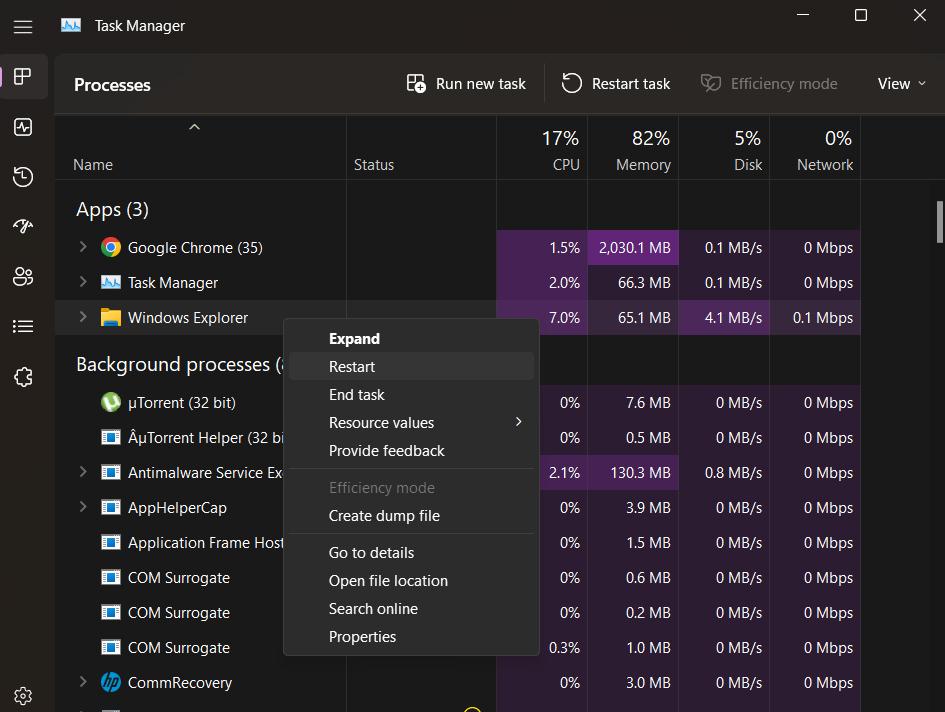This screenshot has height=712, width=945.
Task: Click the Run new task button
Action: (x=466, y=84)
